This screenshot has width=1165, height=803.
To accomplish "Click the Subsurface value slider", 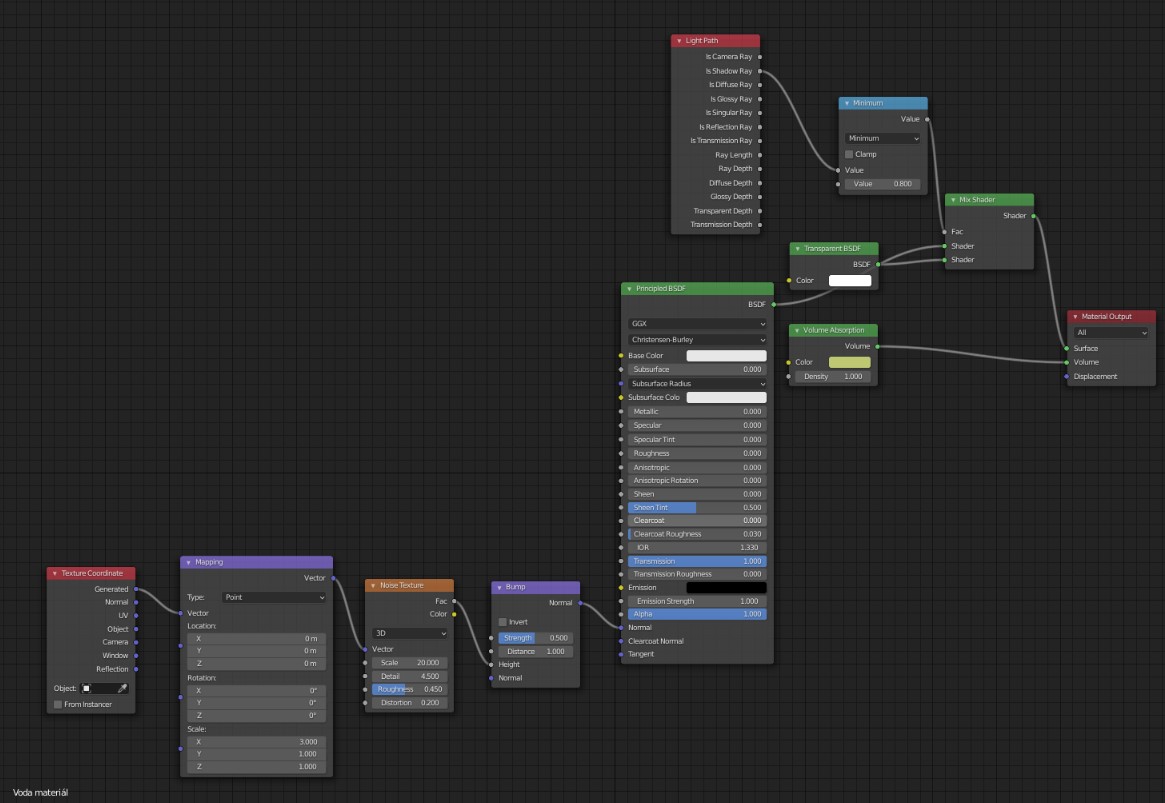I will pos(697,369).
